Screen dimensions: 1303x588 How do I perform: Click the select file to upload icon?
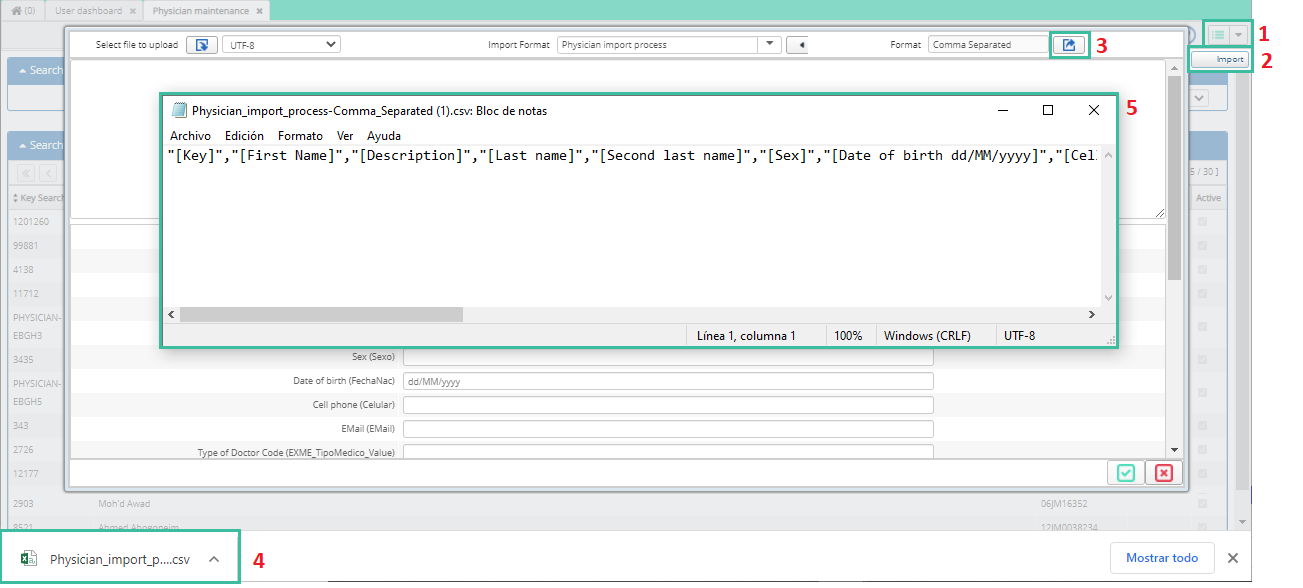tap(202, 45)
